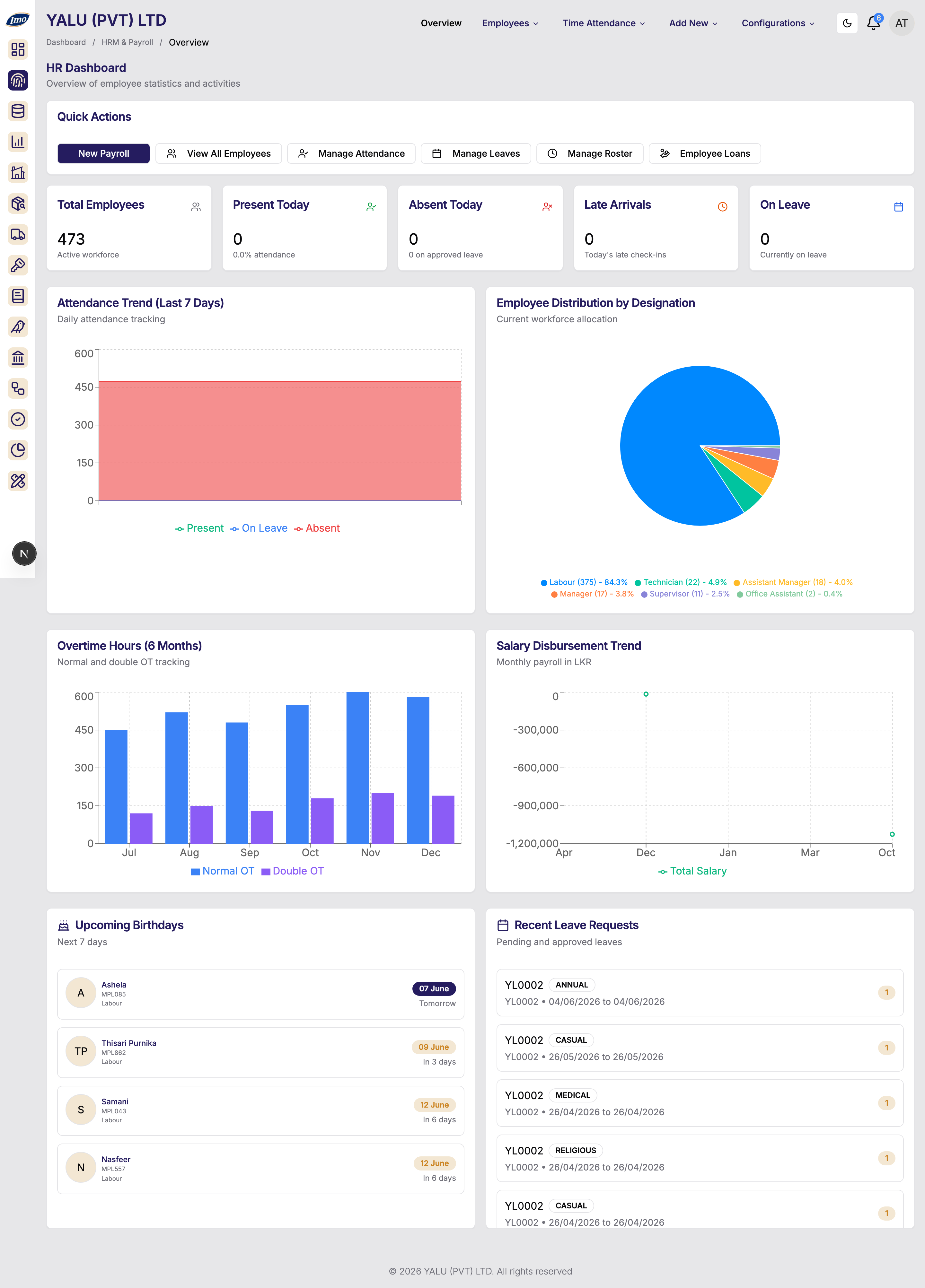The width and height of the screenshot is (925, 1288).
Task: Click the Total Employees people icon
Action: click(x=196, y=207)
